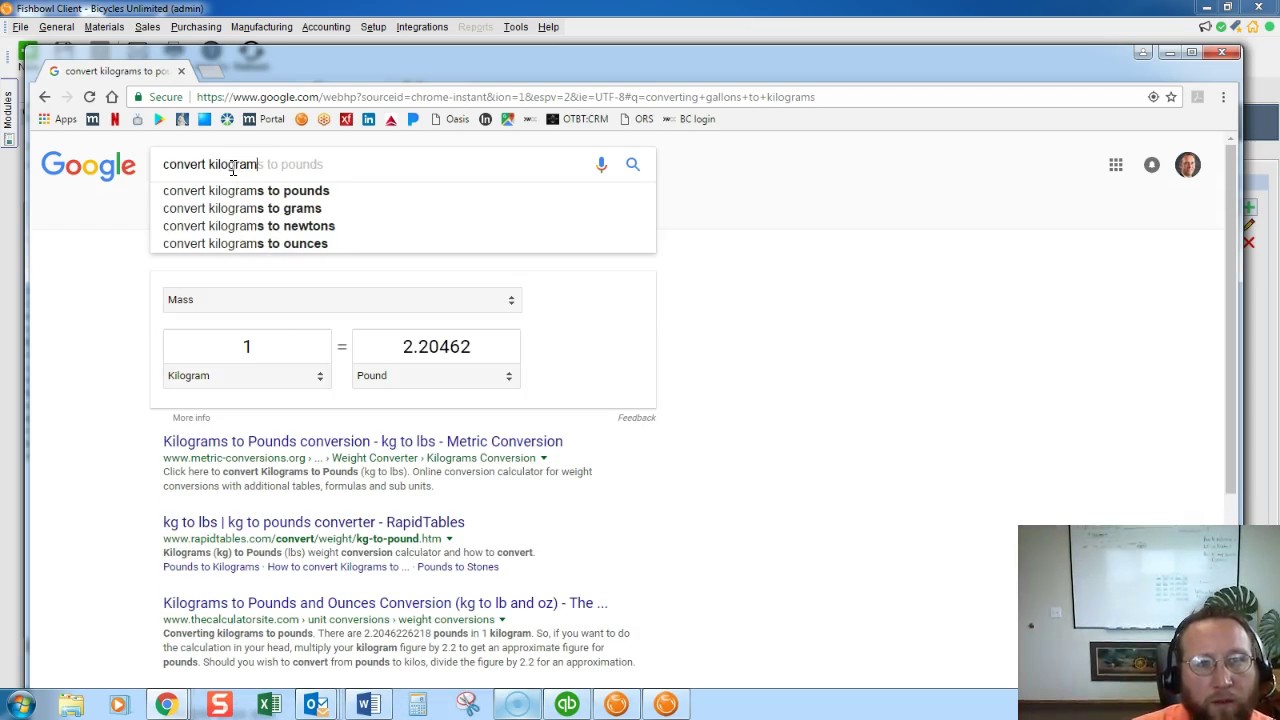The height and width of the screenshot is (720, 1280).
Task: Switch to Chrome in the taskbar
Action: point(167,704)
